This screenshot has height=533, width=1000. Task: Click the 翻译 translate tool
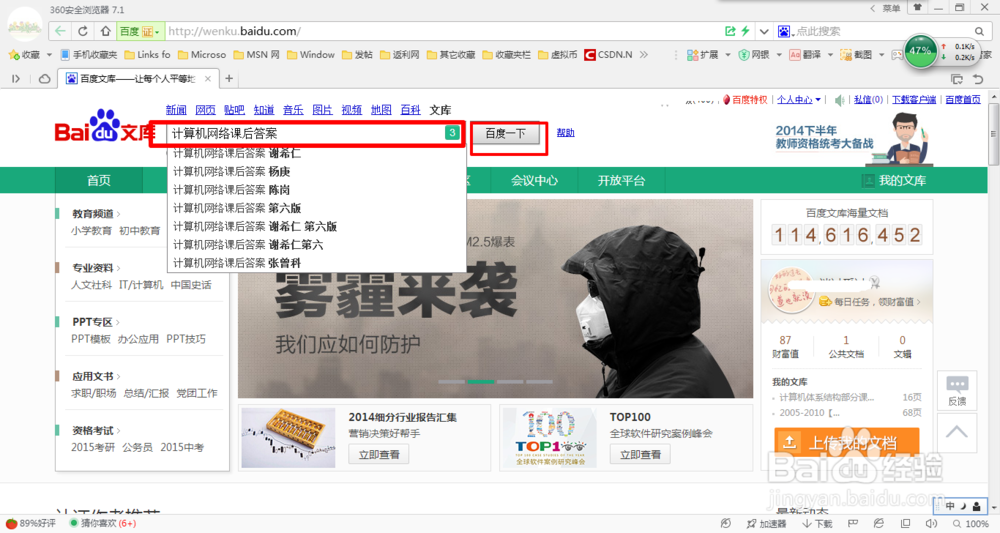(x=805, y=55)
